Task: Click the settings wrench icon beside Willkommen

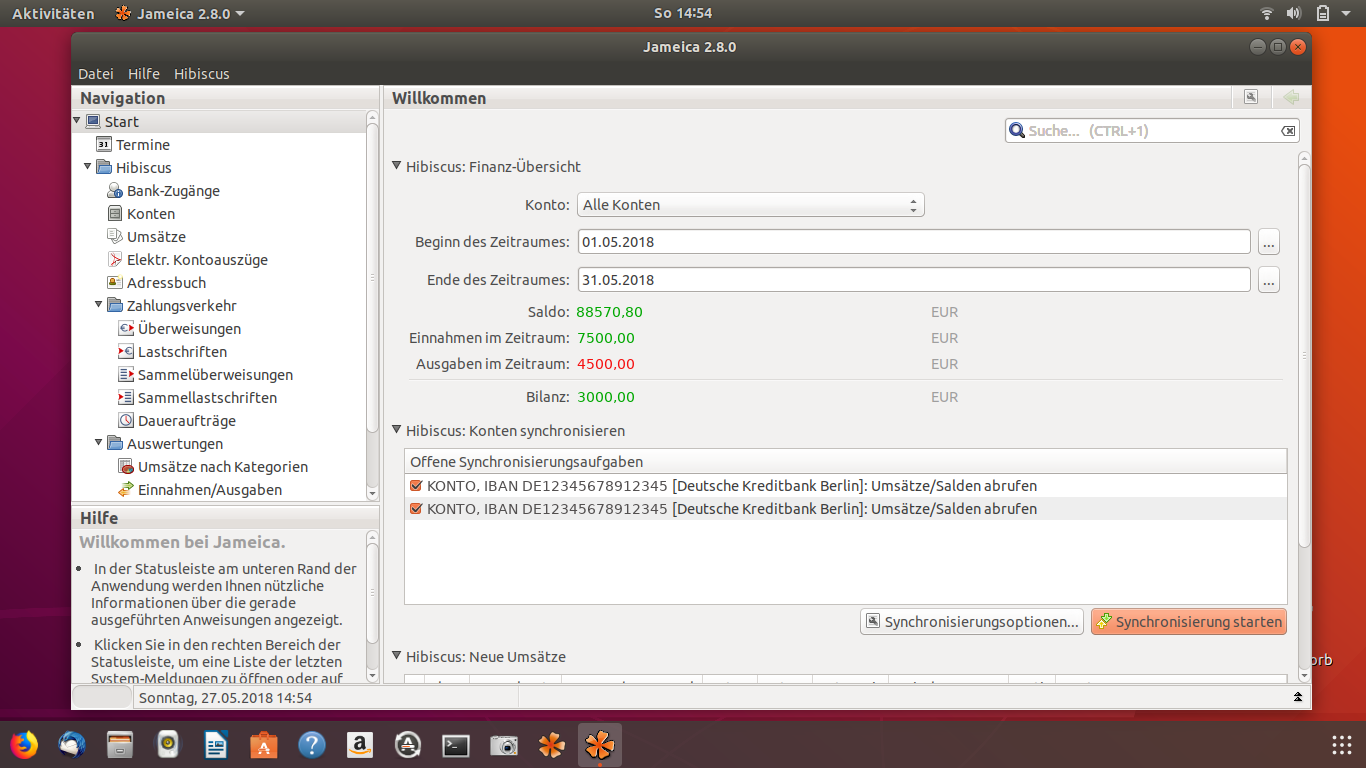Action: [x=1250, y=97]
